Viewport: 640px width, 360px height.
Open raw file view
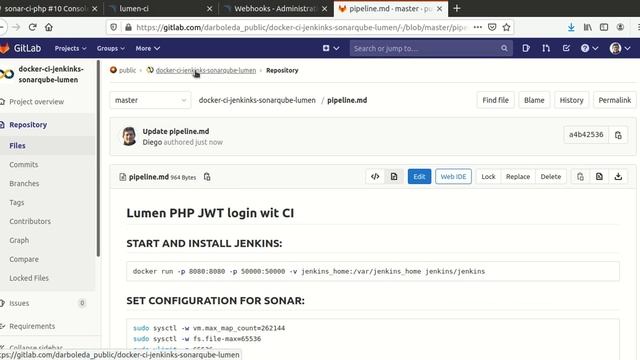coord(599,176)
